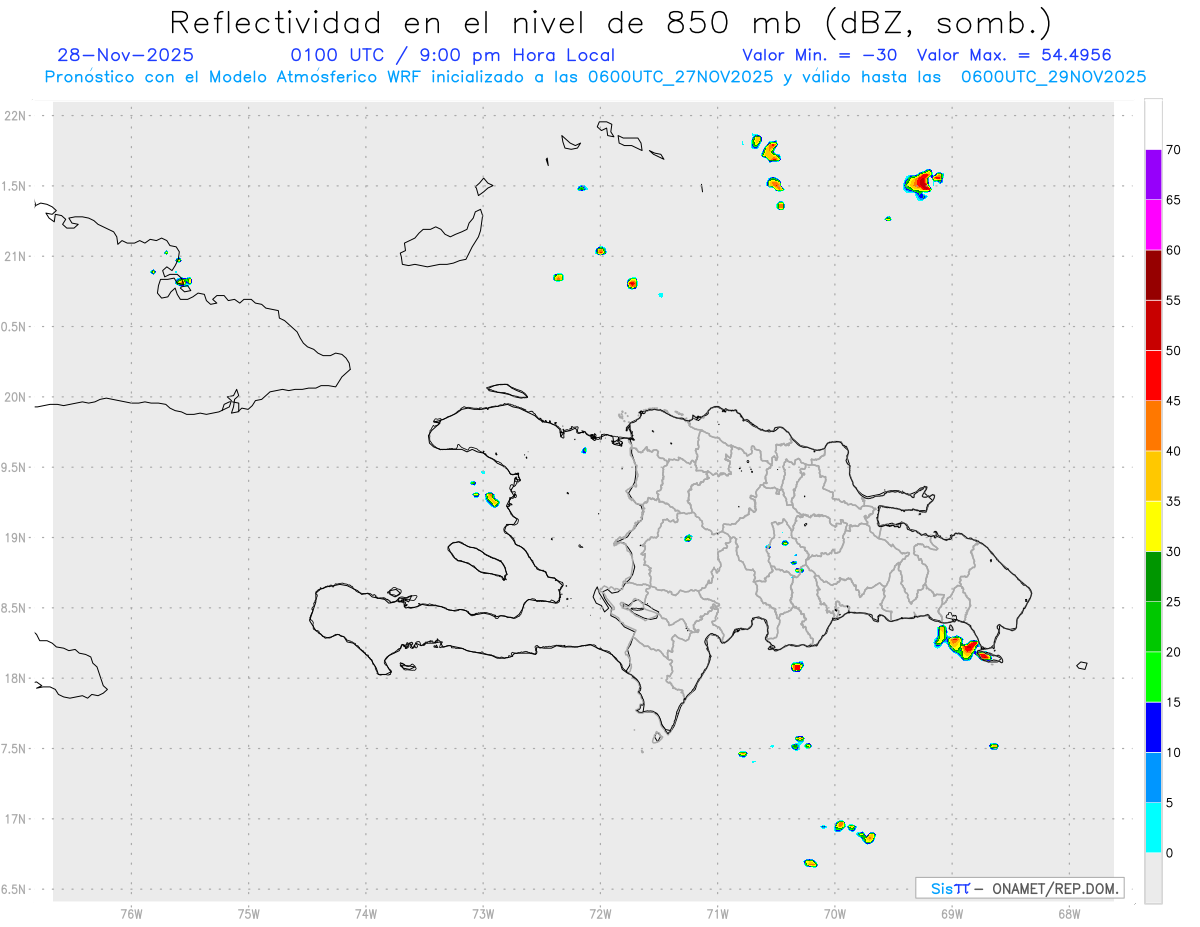This screenshot has height=927, width=1200.
Task: Select the yellow 30–35 dBZ colorbar segment
Action: tap(1153, 526)
